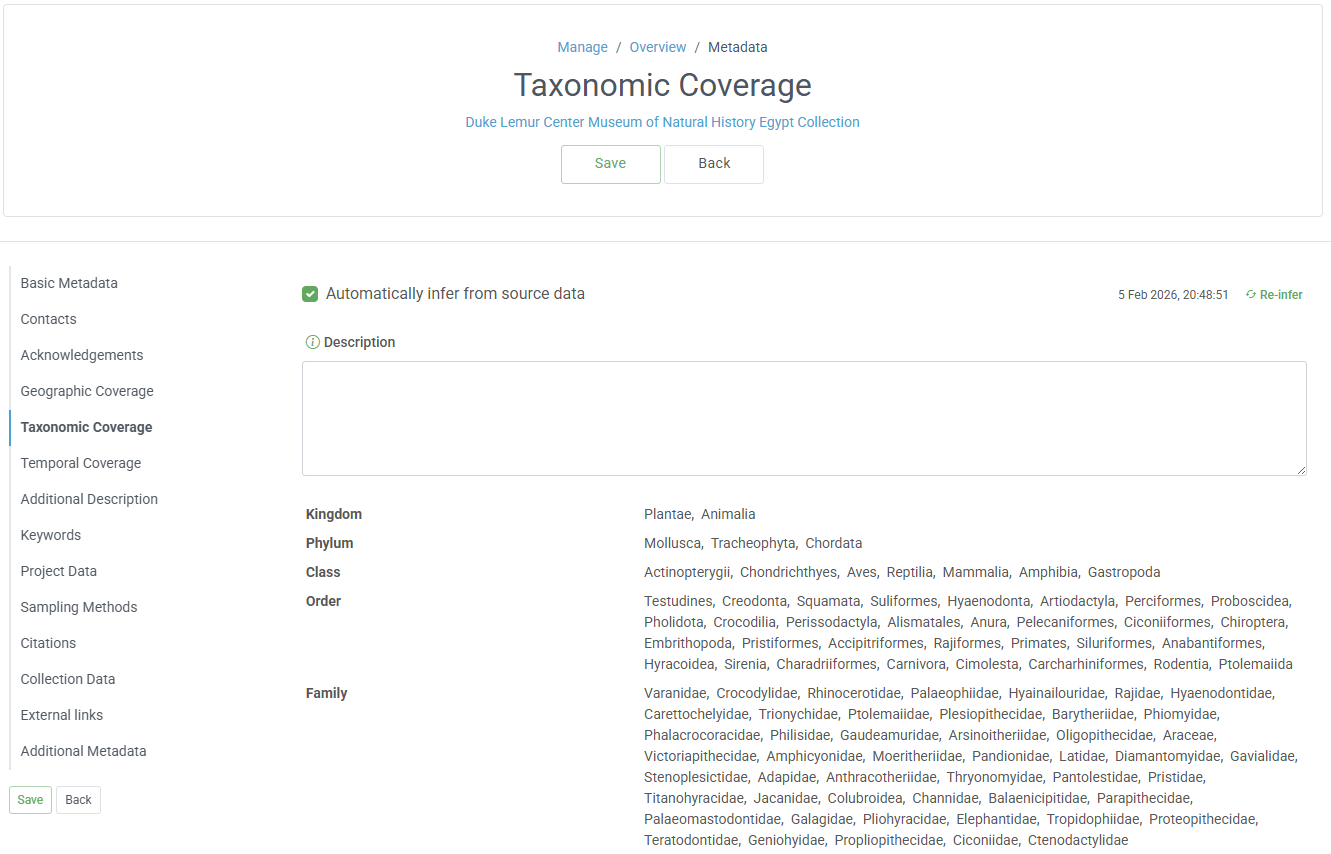The height and width of the screenshot is (854, 1331).
Task: Click the bottom Save button
Action: point(29,799)
